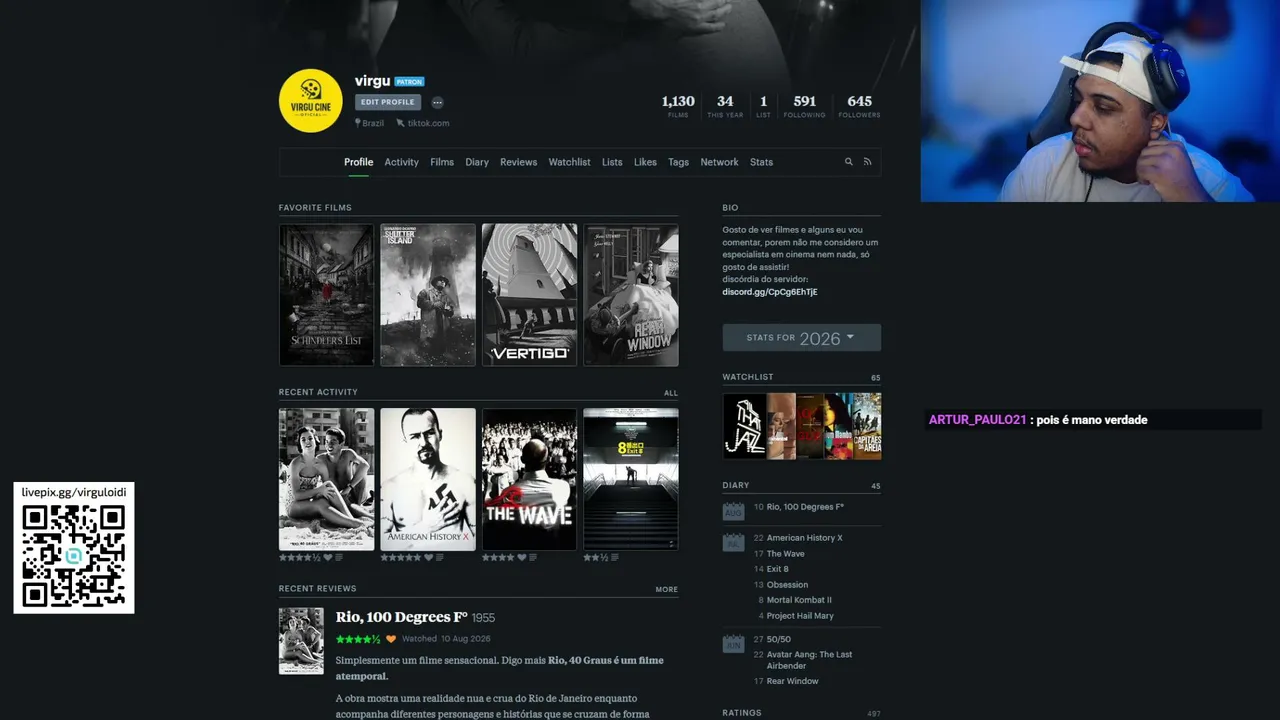Open the 50/50 diary entry
Screen dimensions: 1280x720
(779, 639)
